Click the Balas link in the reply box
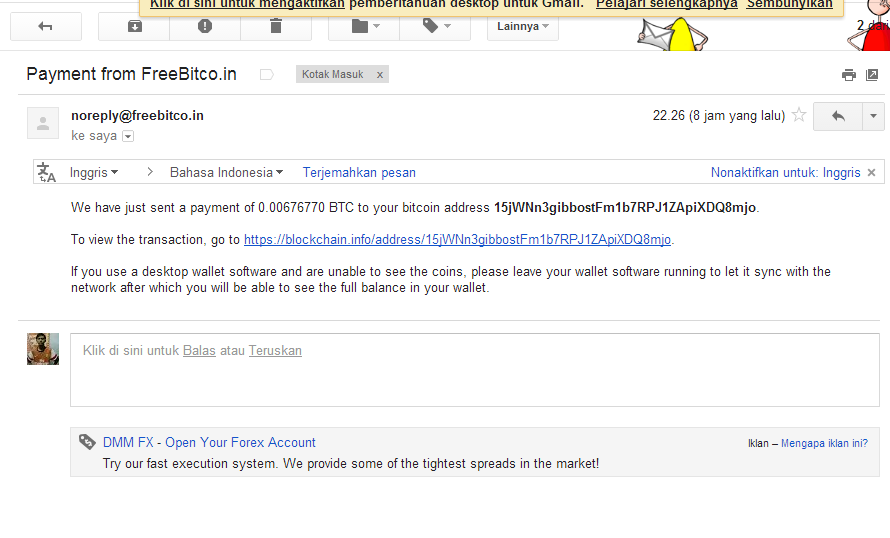 199,351
